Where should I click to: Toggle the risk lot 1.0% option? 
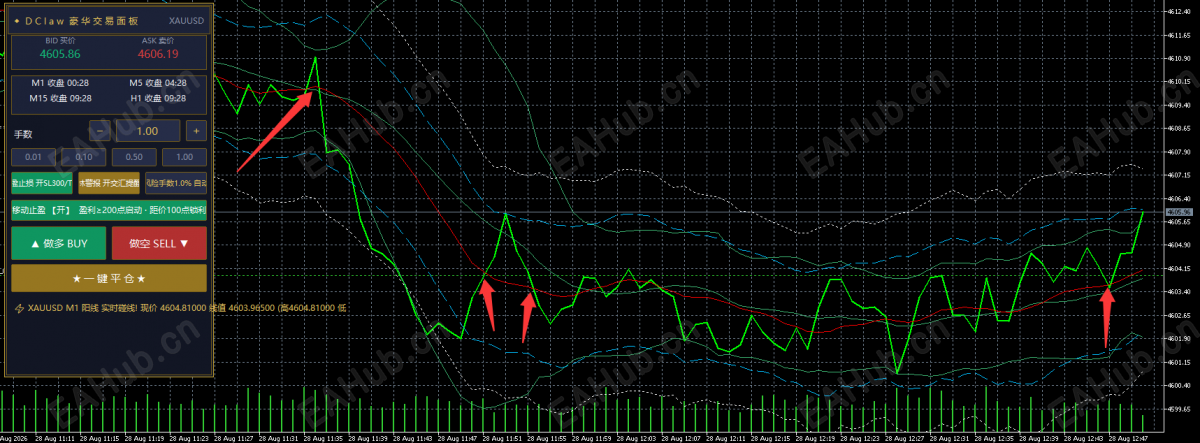click(176, 184)
